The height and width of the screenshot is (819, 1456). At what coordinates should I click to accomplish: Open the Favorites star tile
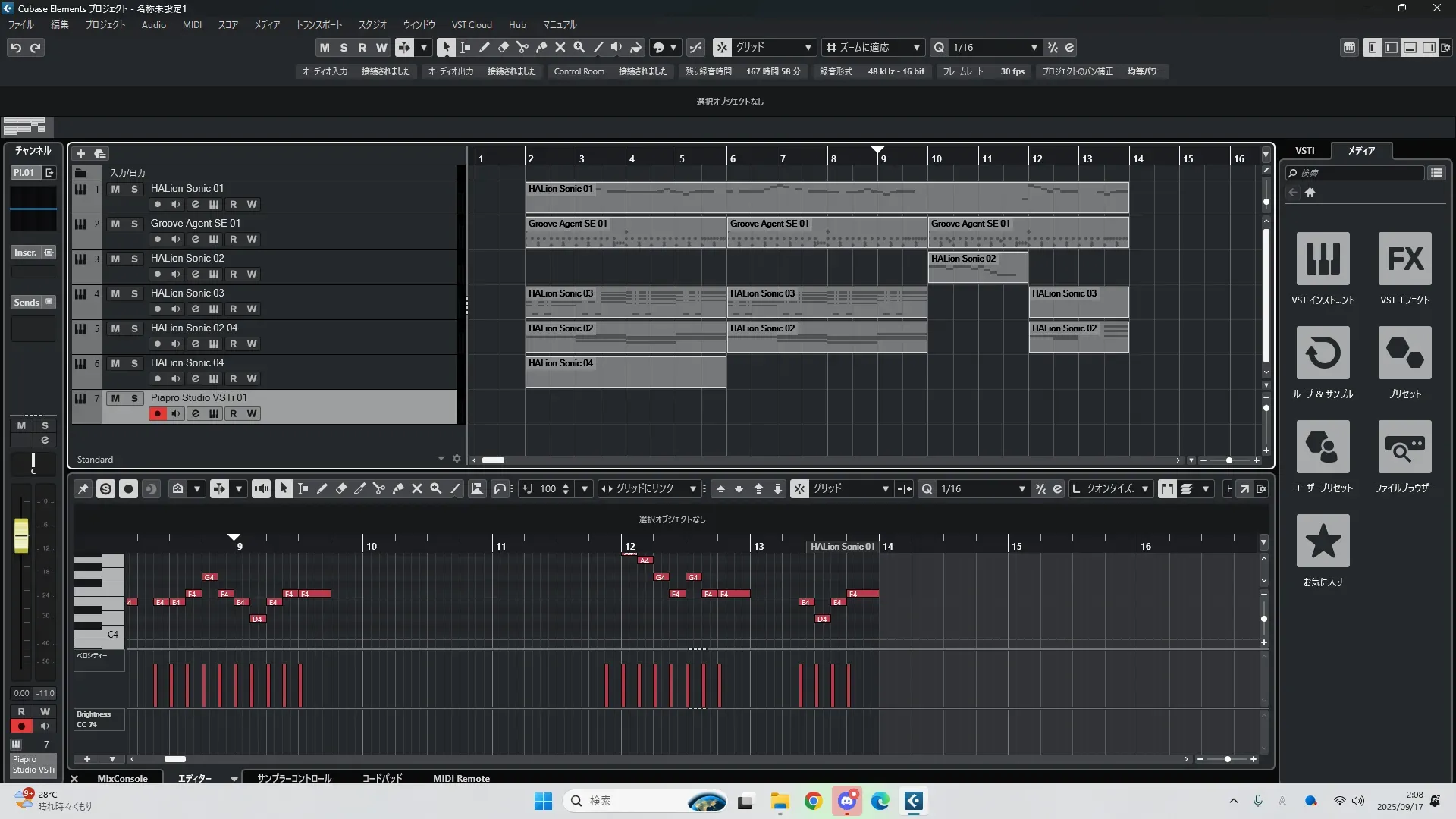pos(1323,541)
